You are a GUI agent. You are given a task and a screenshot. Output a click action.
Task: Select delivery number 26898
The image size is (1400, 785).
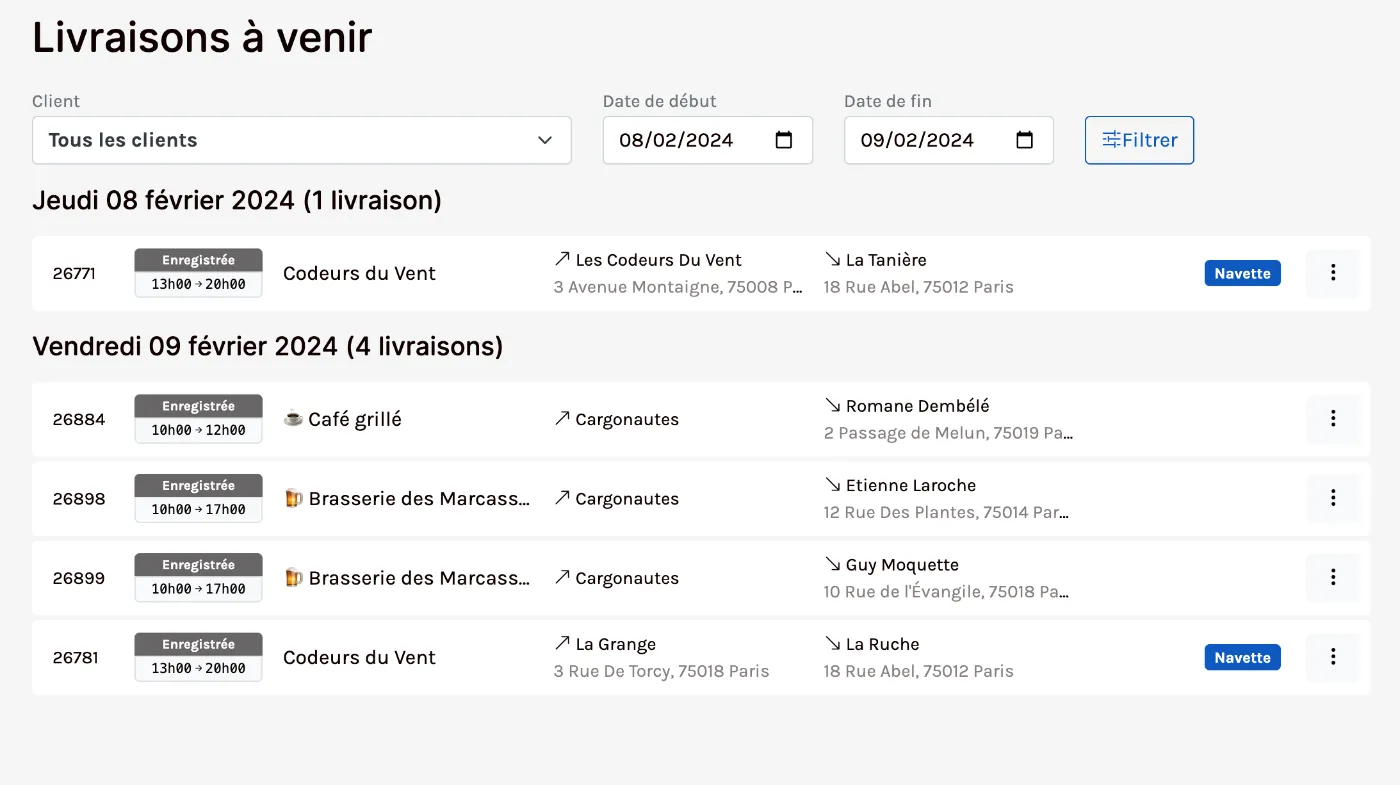(79, 498)
